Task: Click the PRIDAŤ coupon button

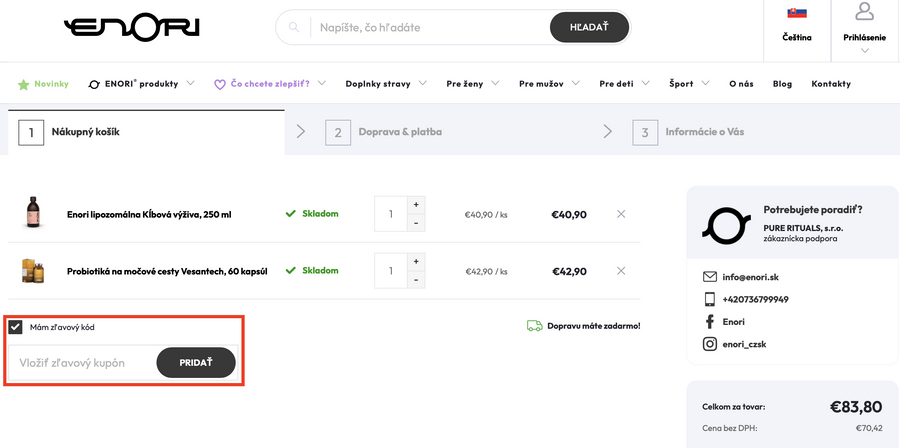Action: (196, 362)
